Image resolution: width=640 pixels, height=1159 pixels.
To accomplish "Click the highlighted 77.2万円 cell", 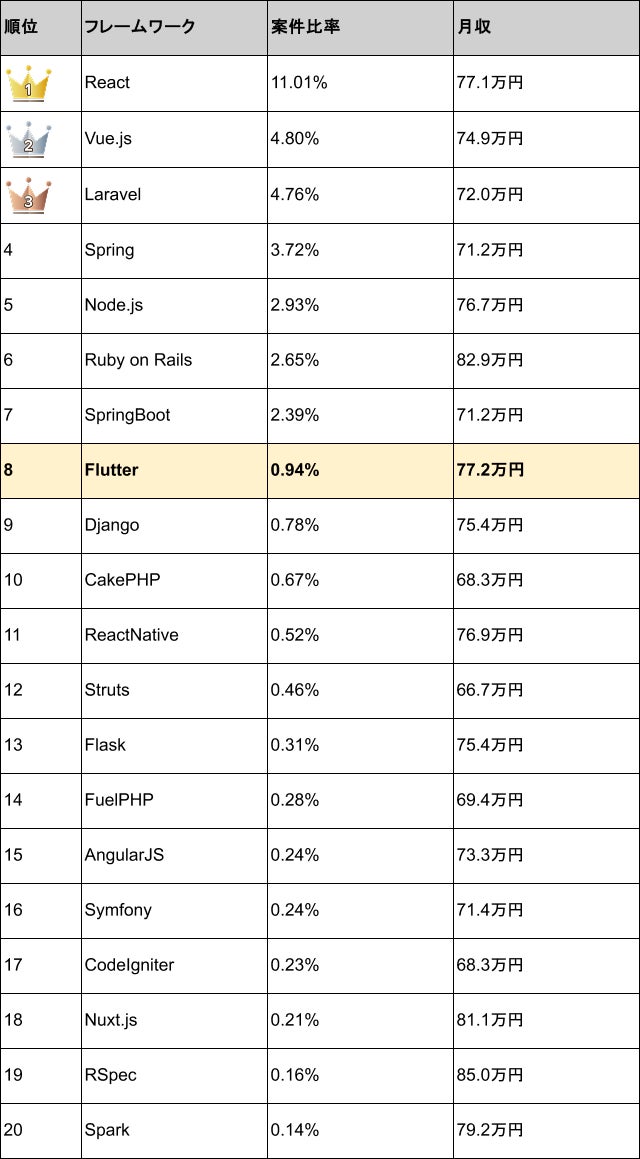I will click(x=546, y=470).
